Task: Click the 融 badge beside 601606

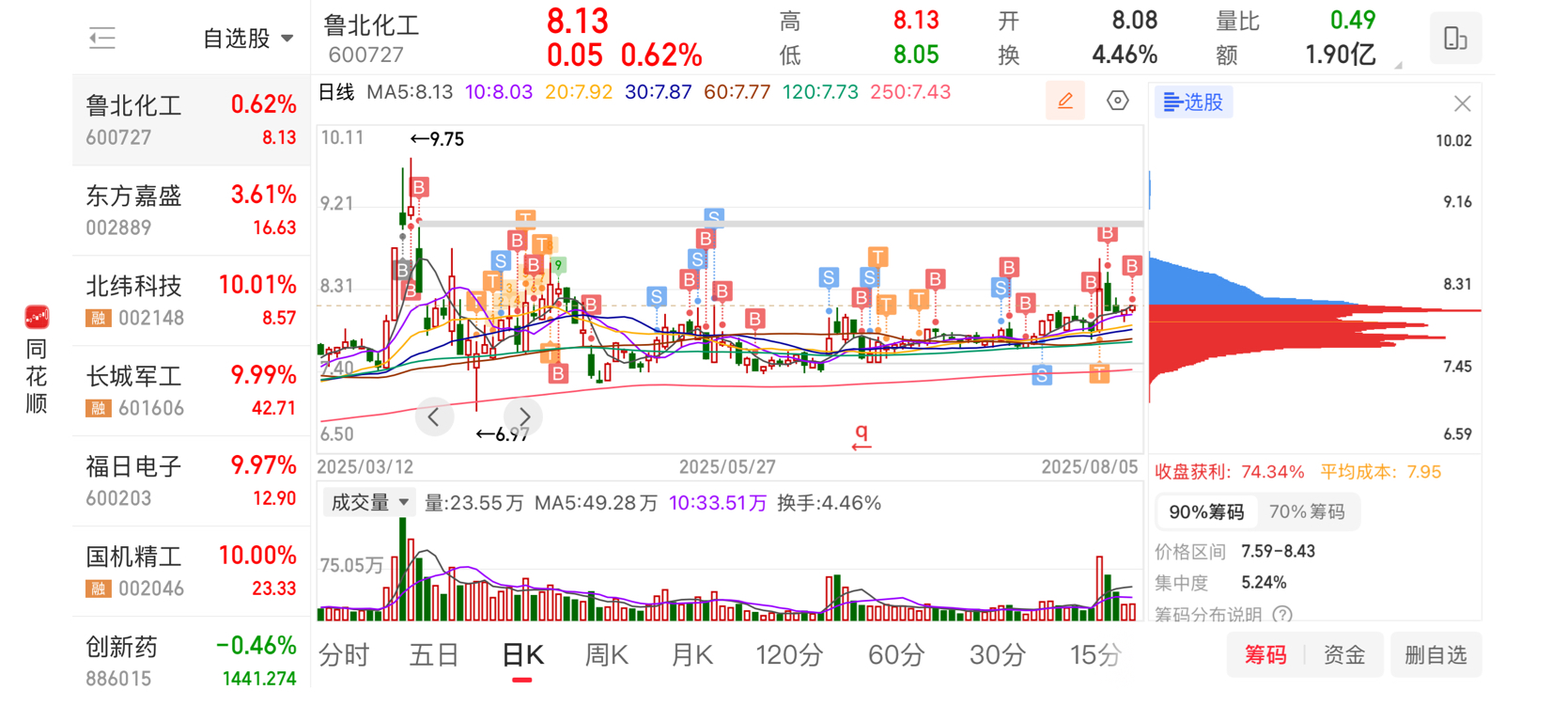Action: click(99, 408)
